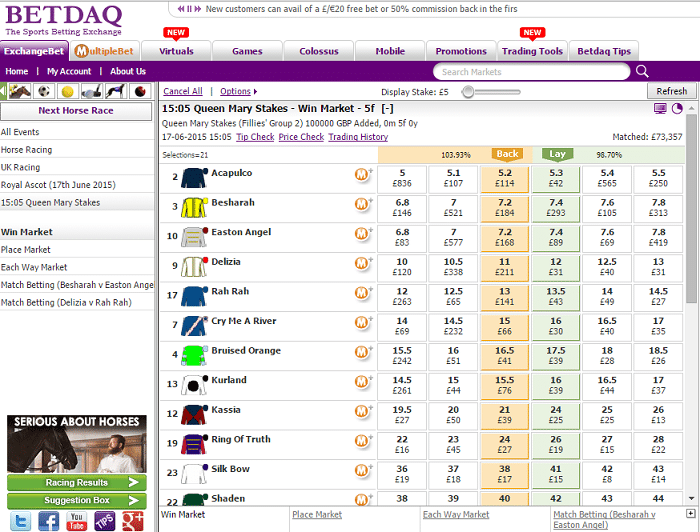Go to My Account
The image size is (700, 532).
[69, 71]
